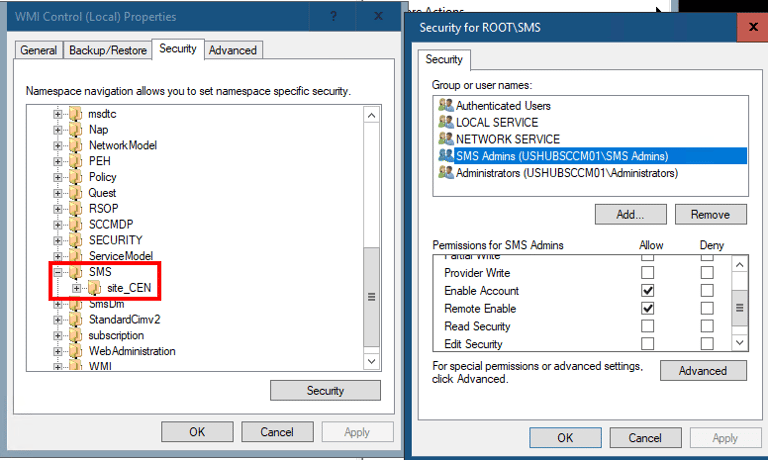
Task: Expand the WMI namespace node
Action: pyautogui.click(x=58, y=367)
